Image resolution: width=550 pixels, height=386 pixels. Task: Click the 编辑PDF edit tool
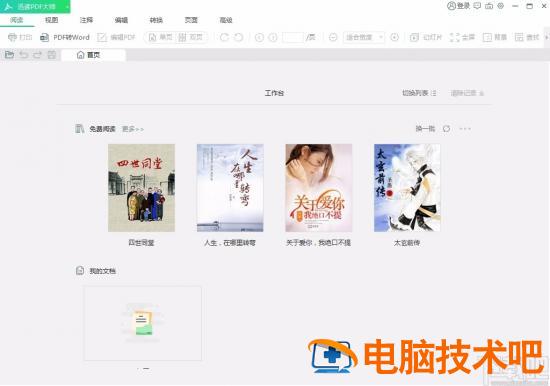tap(116, 37)
